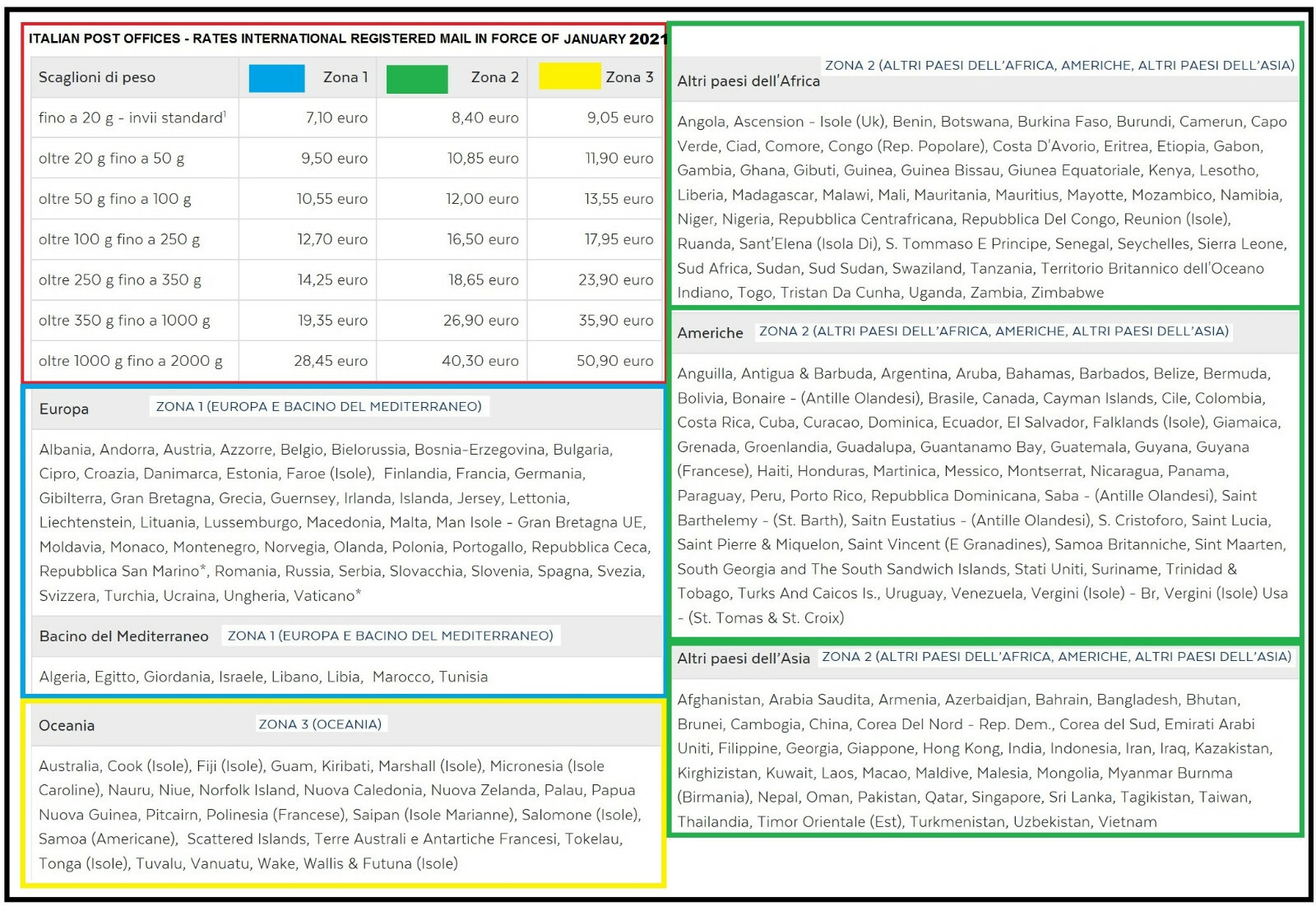Click the 'Bacino del Mediterraneo' section heading
This screenshot has height=906, width=1316.
pyautogui.click(x=124, y=636)
